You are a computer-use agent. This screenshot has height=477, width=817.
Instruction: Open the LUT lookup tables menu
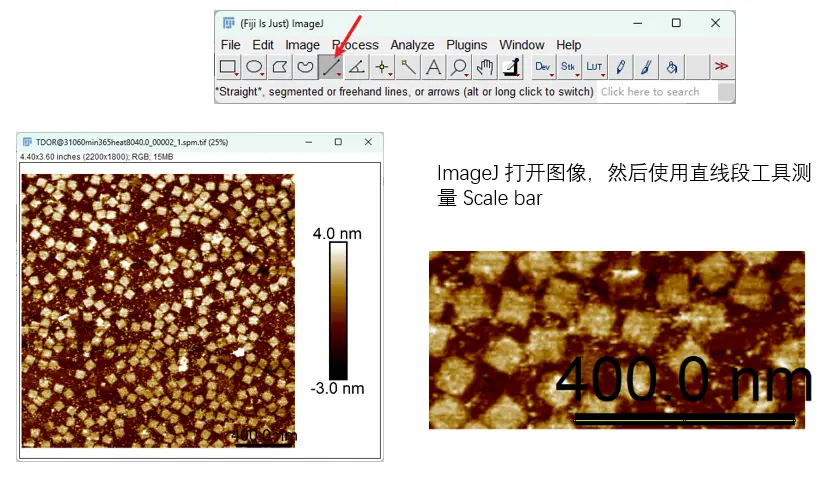(x=594, y=67)
